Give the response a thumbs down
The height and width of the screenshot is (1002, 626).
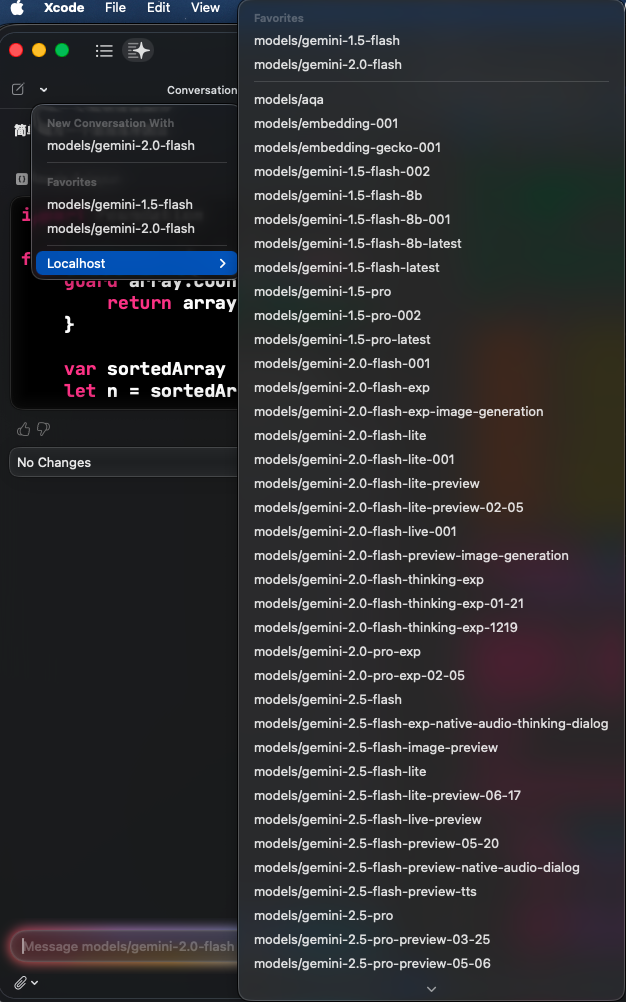pos(42,428)
